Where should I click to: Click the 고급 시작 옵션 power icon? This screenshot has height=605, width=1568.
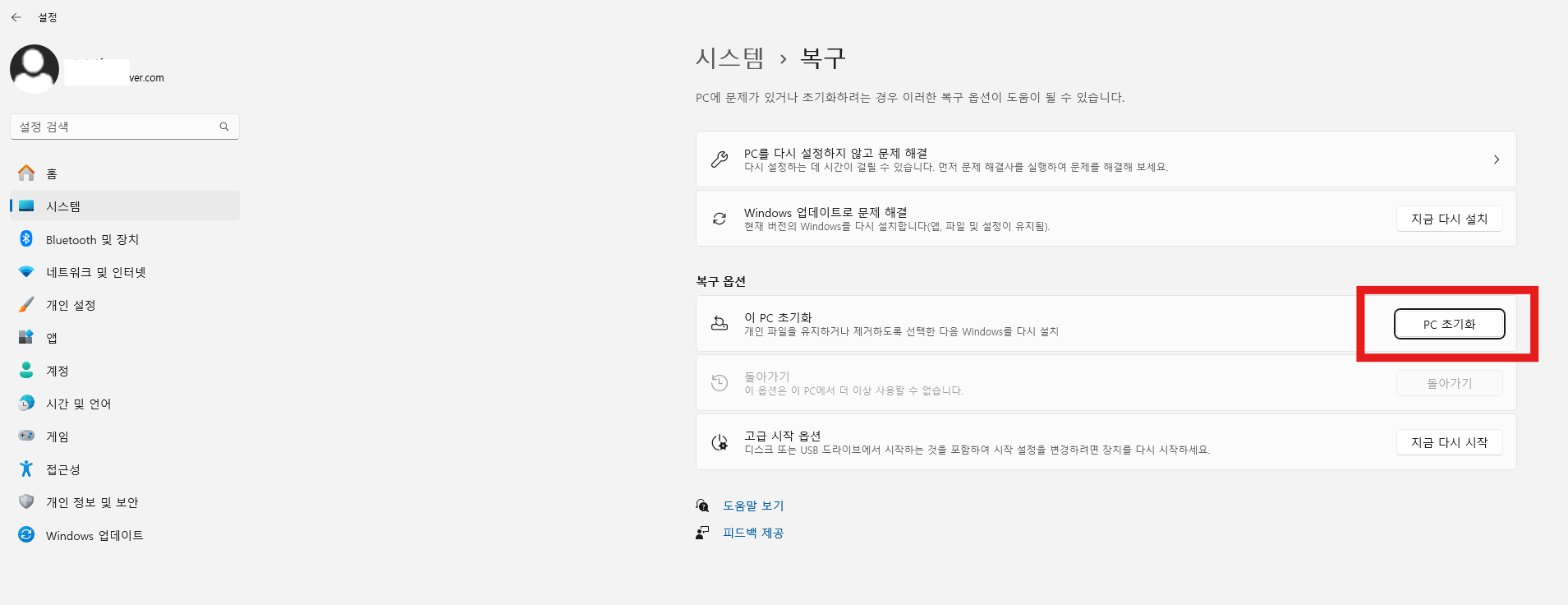point(720,442)
